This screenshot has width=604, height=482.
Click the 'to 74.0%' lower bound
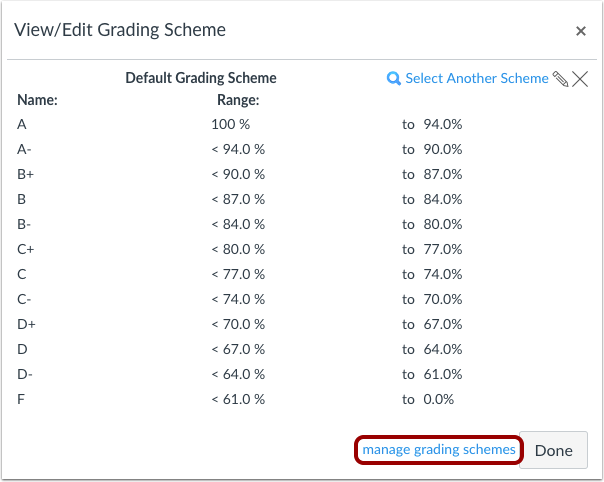(432, 275)
